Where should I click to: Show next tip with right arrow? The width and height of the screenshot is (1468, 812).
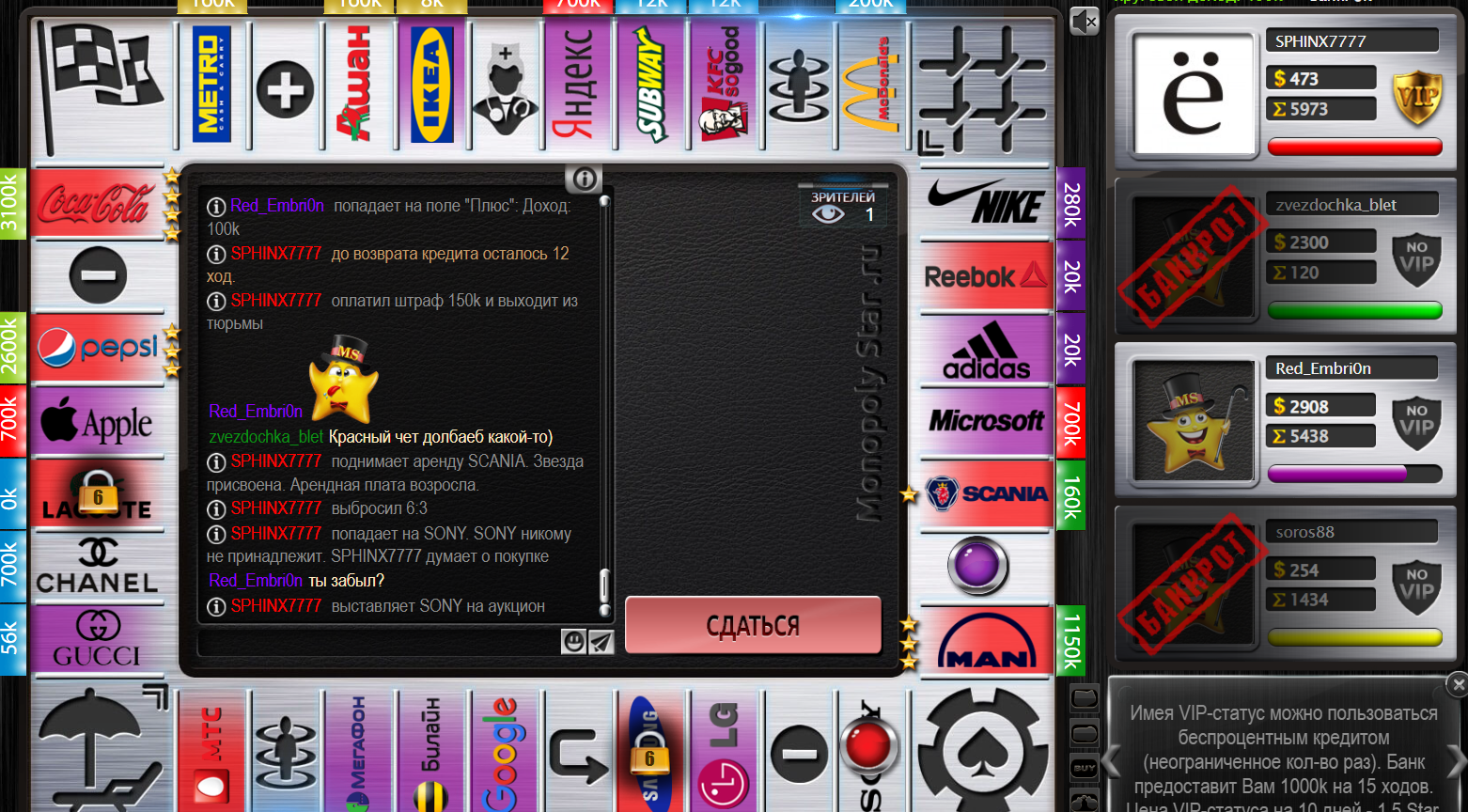(1457, 759)
